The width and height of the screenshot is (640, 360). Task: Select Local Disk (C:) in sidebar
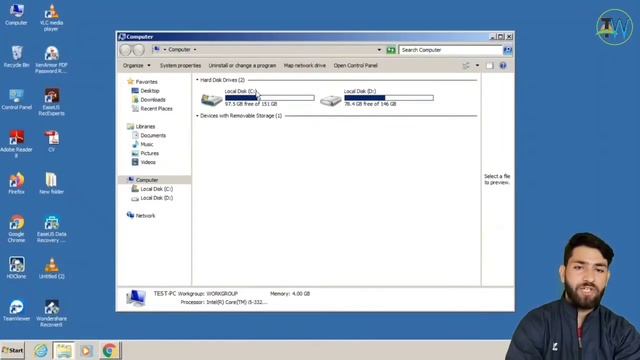(152, 189)
